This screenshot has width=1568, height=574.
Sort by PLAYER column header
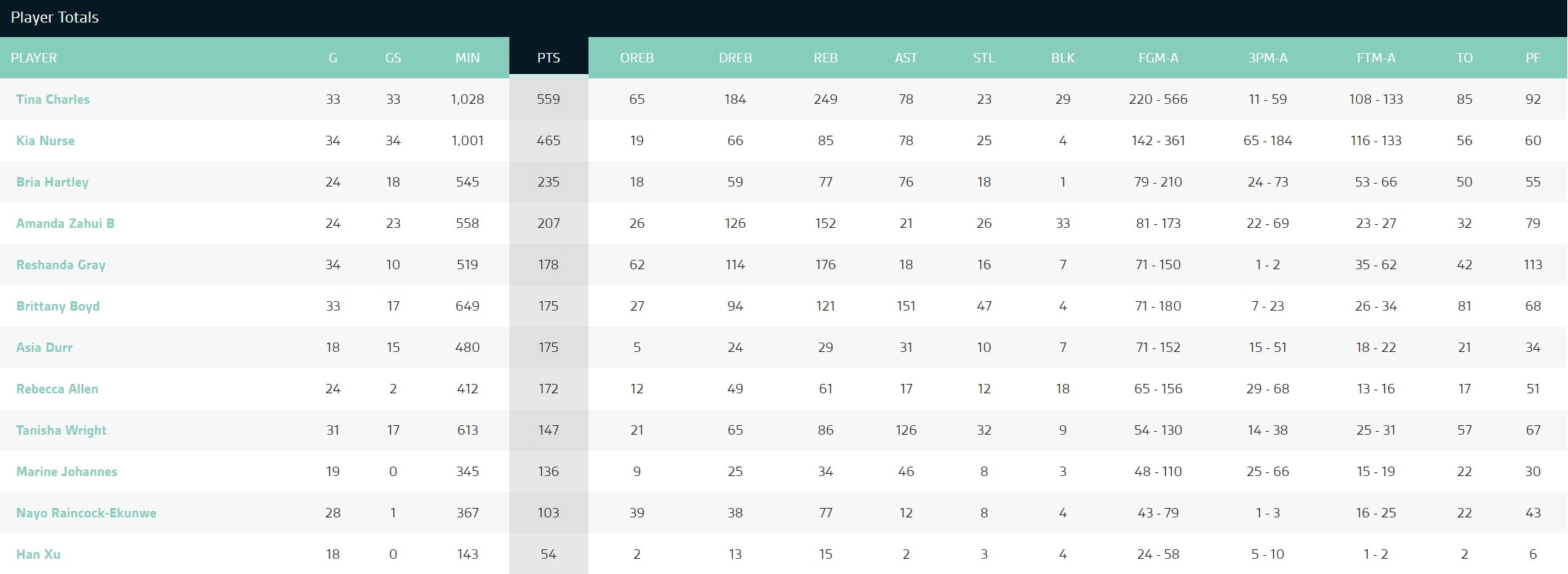click(x=34, y=58)
